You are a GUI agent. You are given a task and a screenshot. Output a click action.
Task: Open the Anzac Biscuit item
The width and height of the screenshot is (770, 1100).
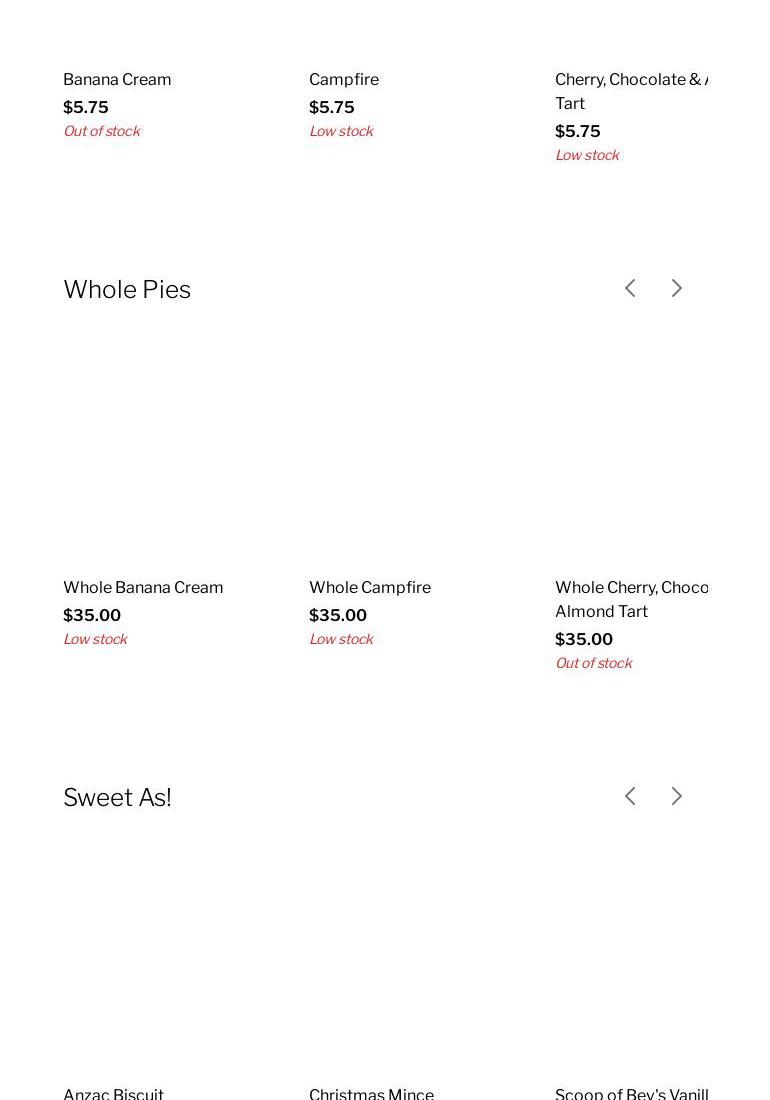point(113,1093)
